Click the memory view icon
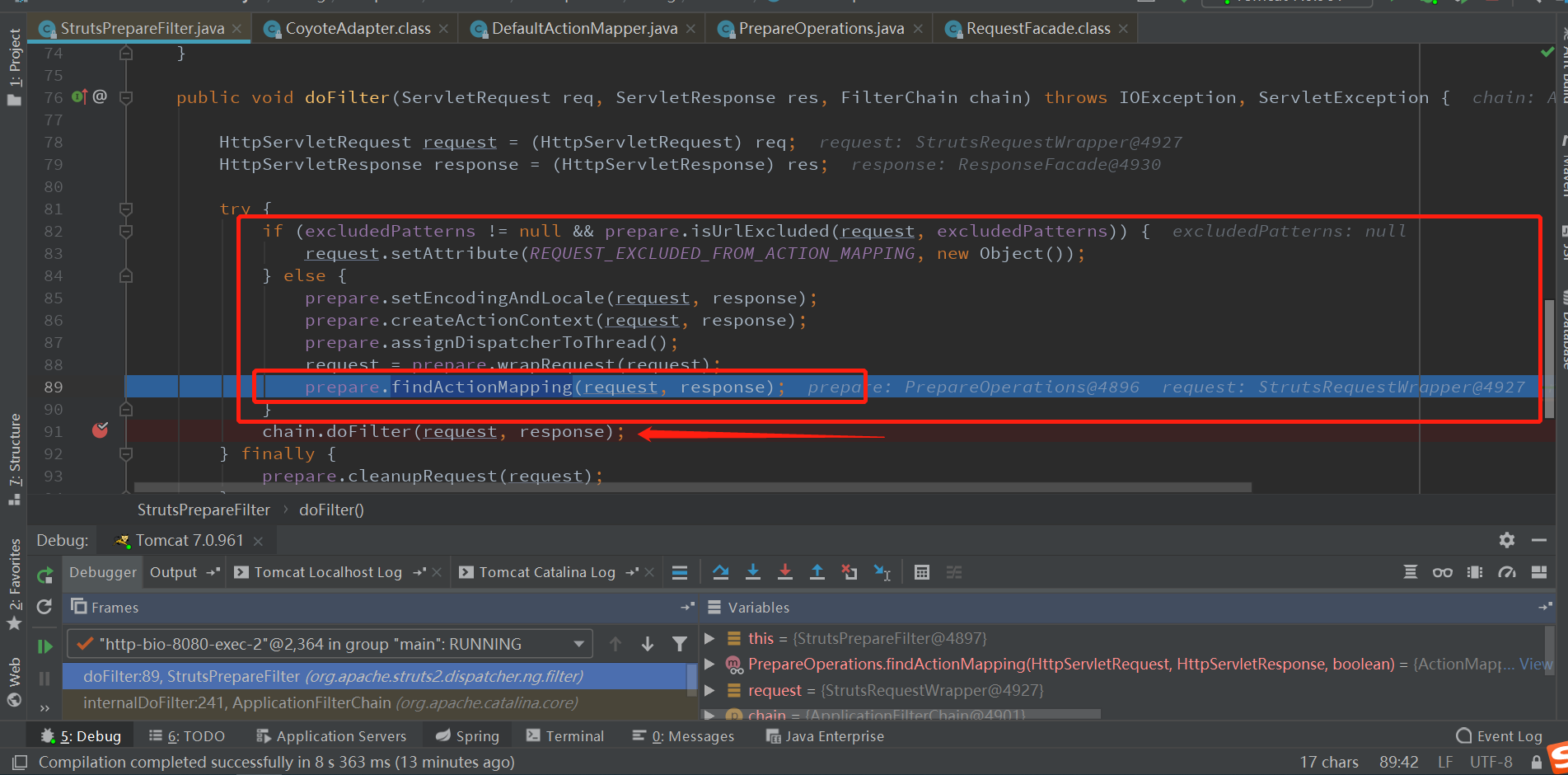 pyautogui.click(x=1475, y=572)
